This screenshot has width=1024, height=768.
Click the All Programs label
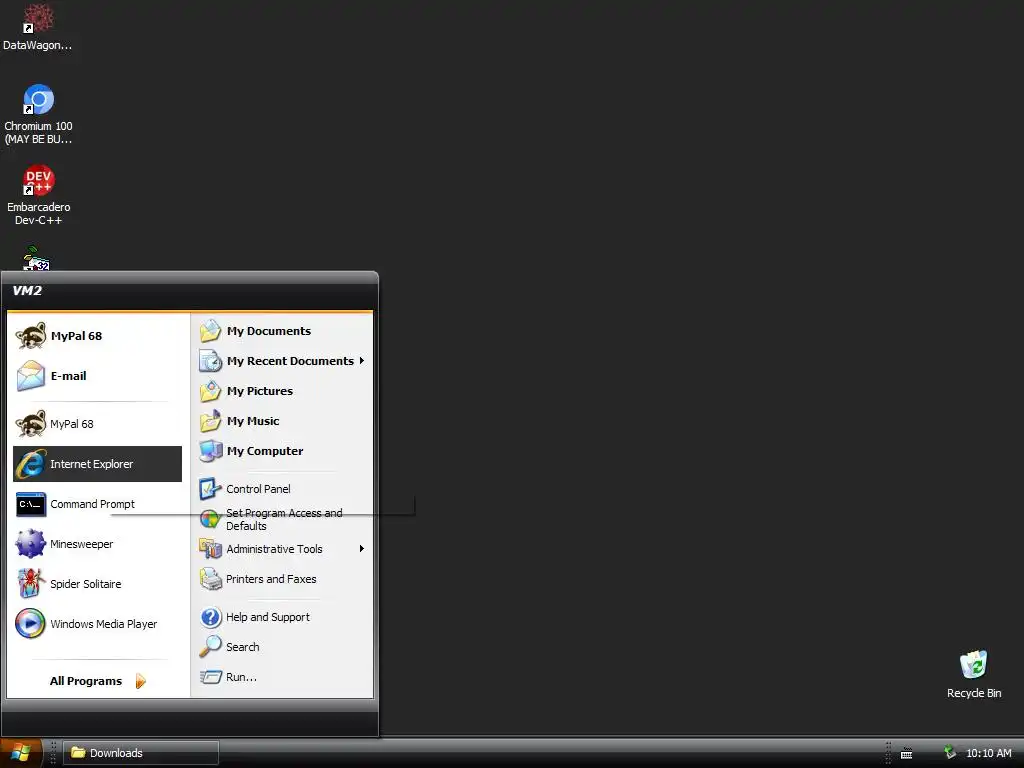[86, 681]
